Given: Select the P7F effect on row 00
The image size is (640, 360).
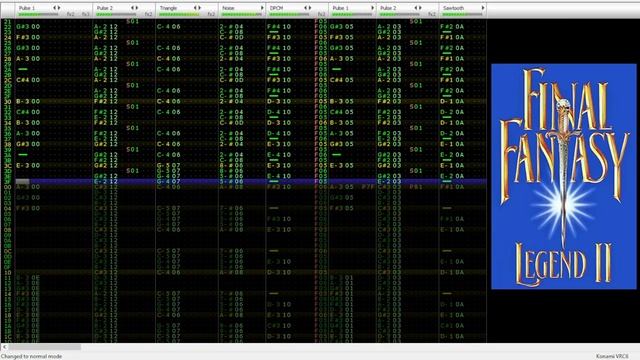Looking at the screenshot, I should tap(368, 187).
